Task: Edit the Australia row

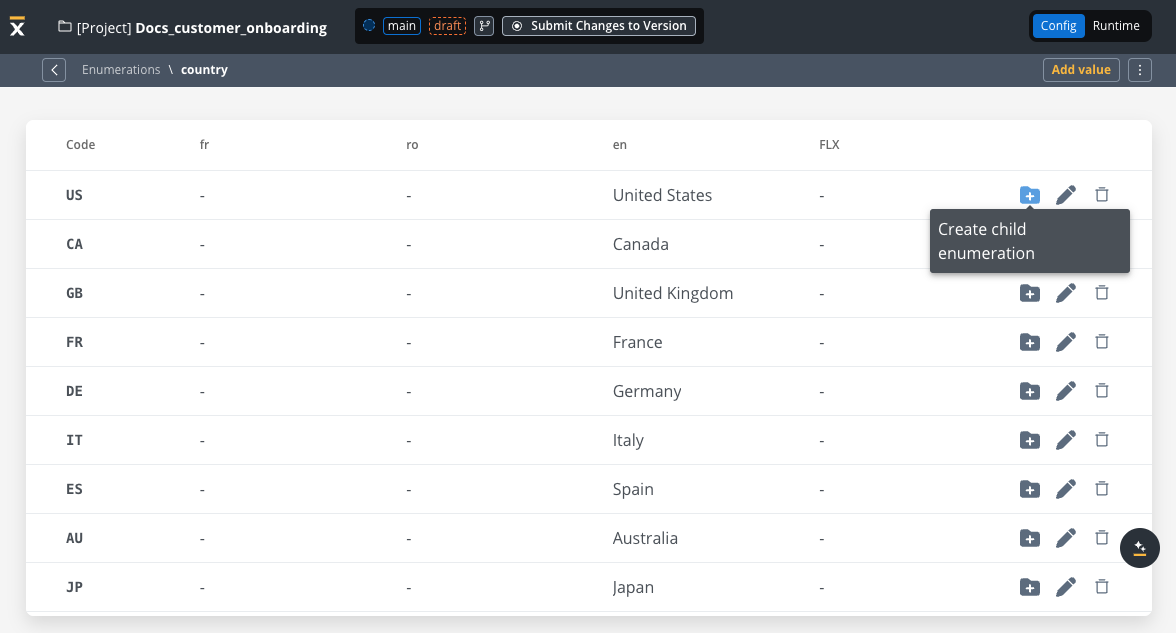Action: pyautogui.click(x=1066, y=538)
